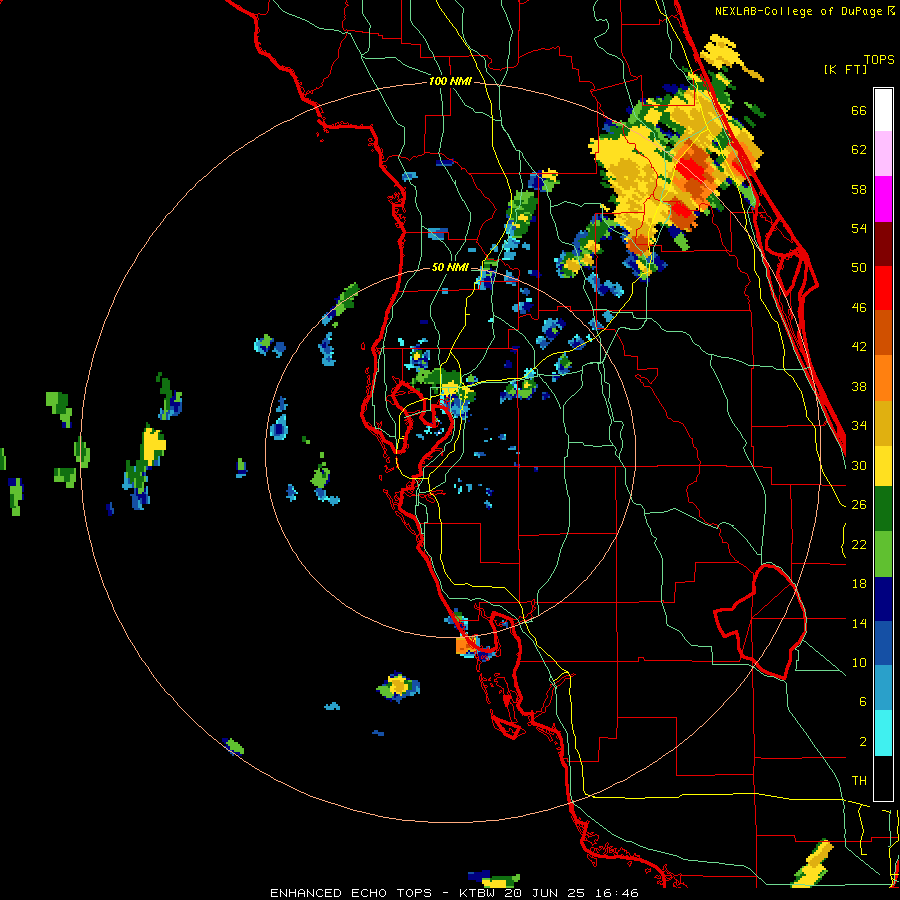Pick the magenta band in the legend
Image resolution: width=900 pixels, height=900 pixels.
pyautogui.click(x=883, y=199)
